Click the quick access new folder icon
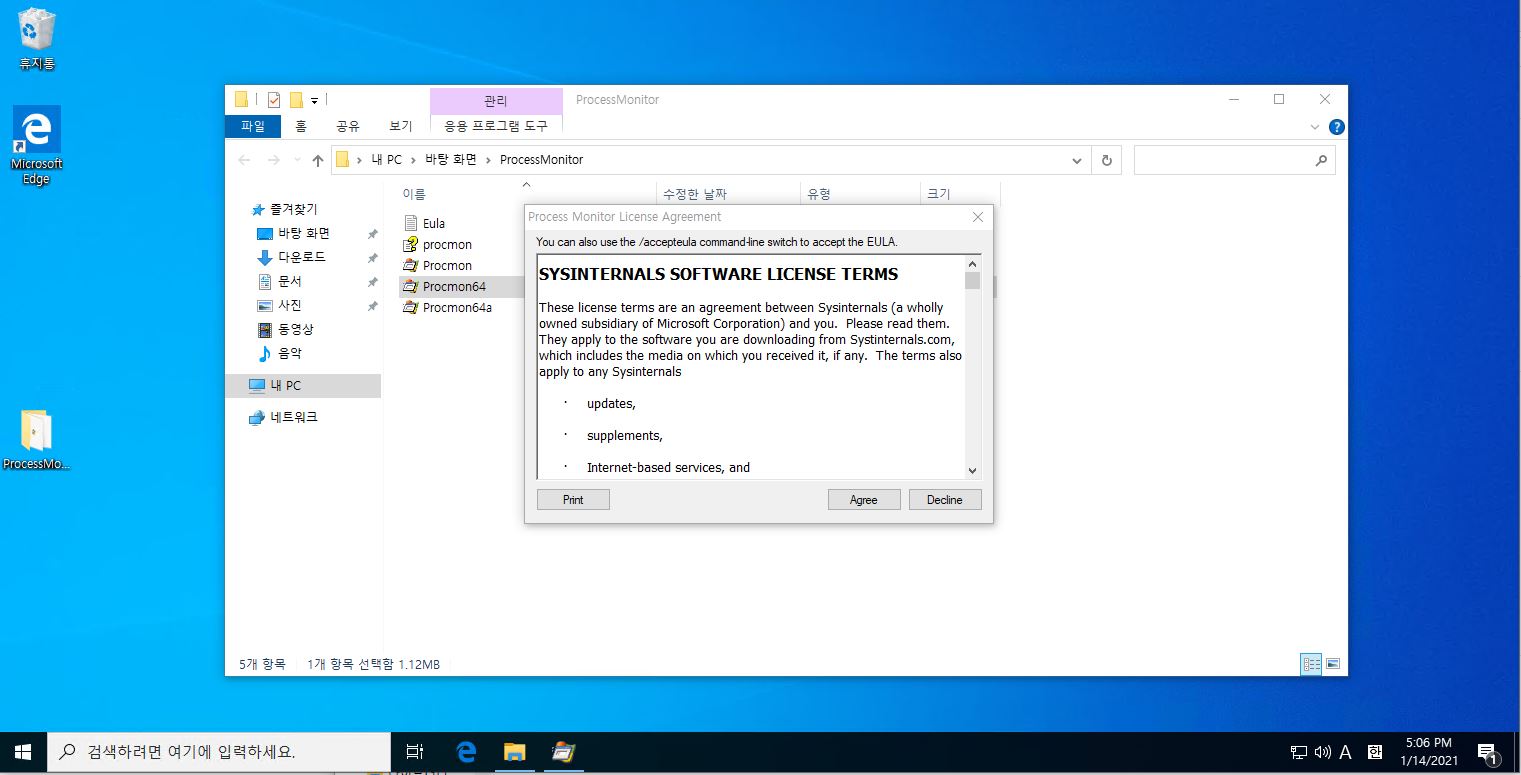This screenshot has height=775, width=1521. click(296, 100)
